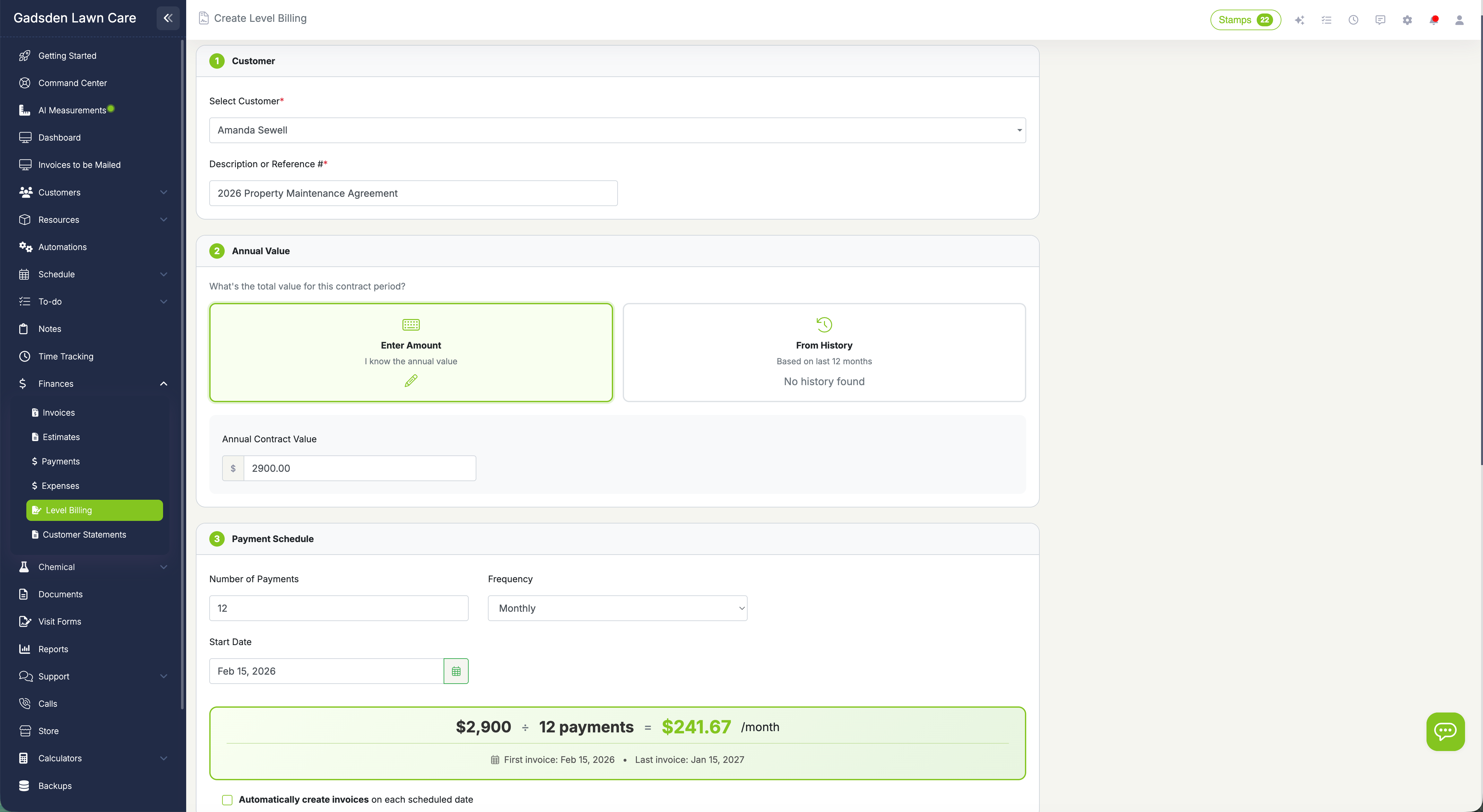Open the user profile icon
This screenshot has height=812, width=1483.
point(1459,20)
